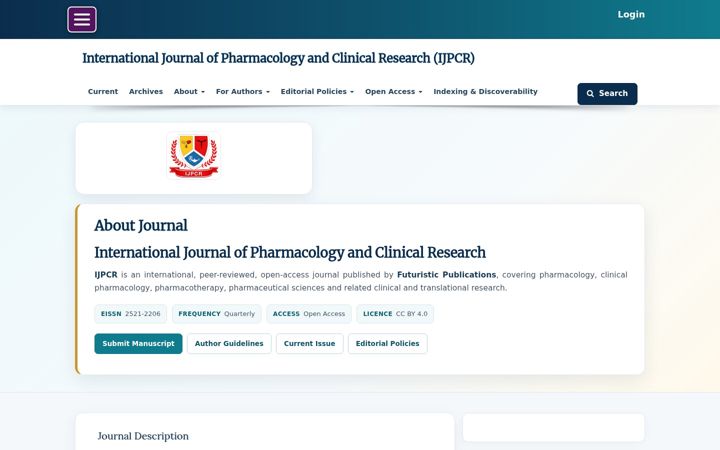Expand the About dropdown menu

(x=189, y=91)
